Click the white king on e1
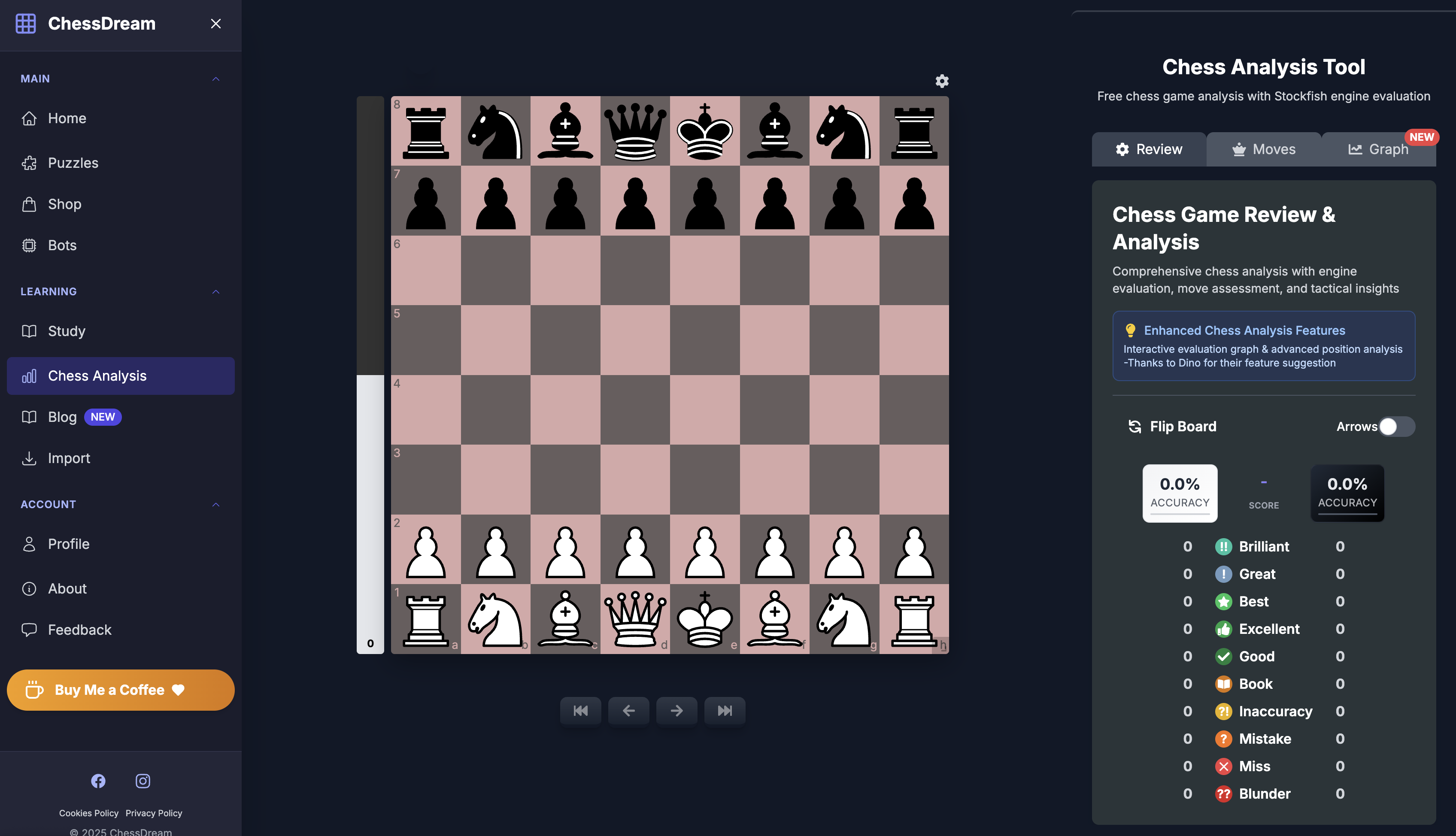 [x=704, y=620]
